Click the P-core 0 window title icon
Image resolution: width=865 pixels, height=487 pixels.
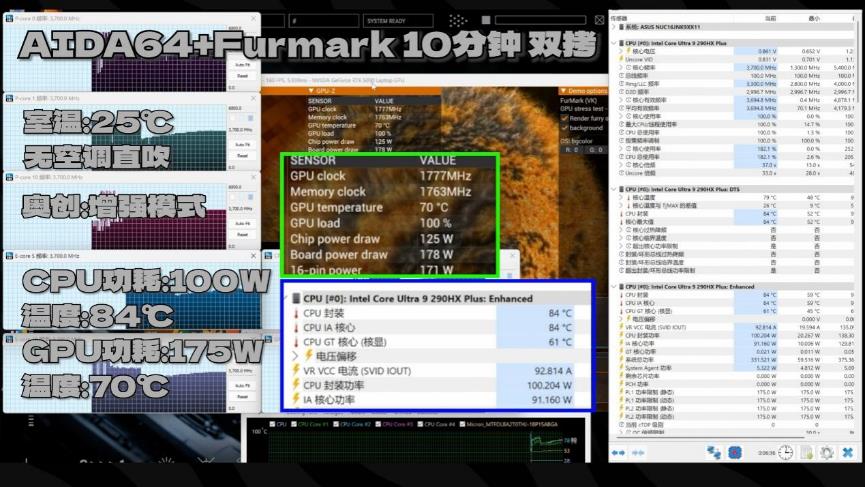coord(9,18)
